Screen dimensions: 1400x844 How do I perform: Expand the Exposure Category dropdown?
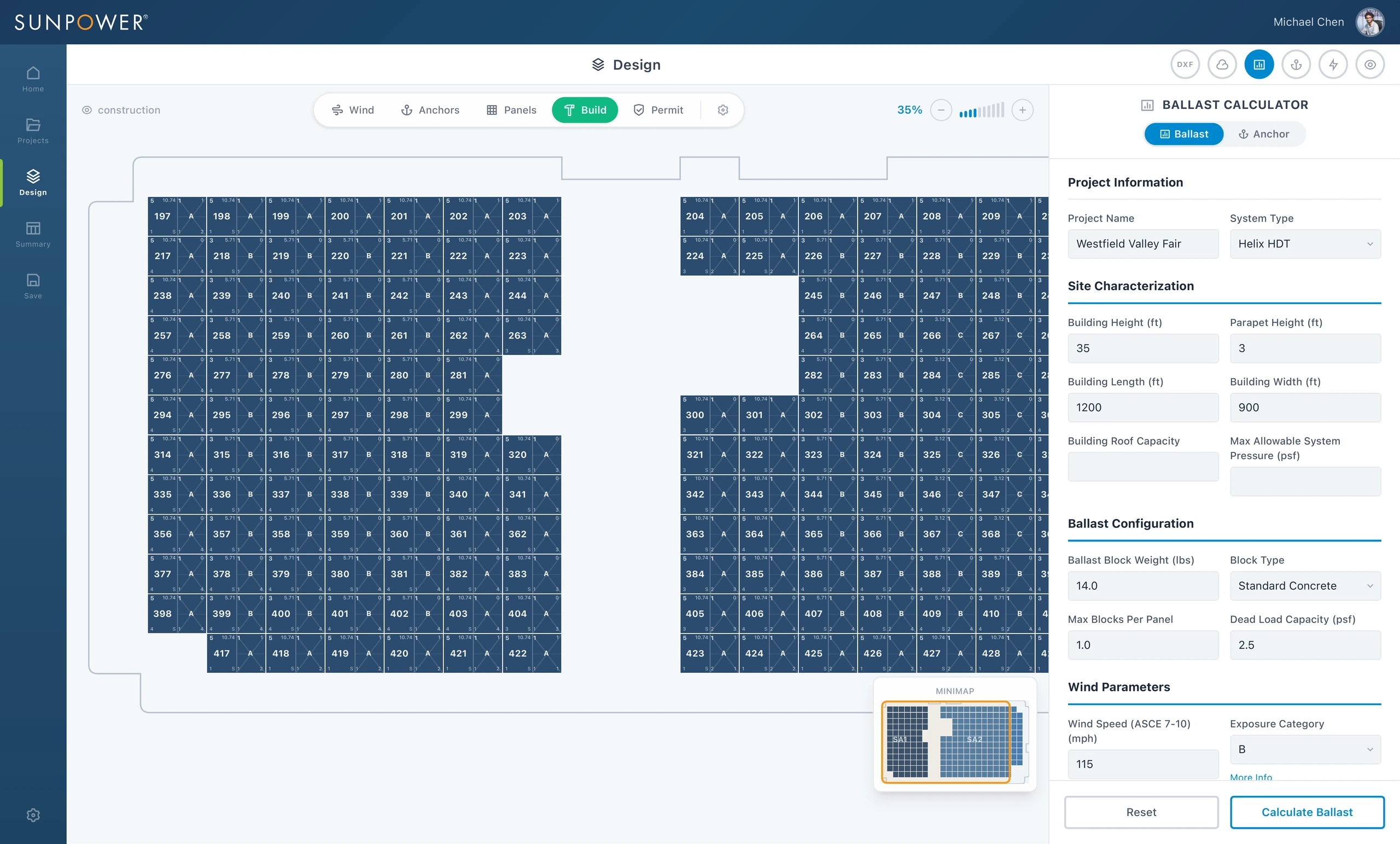(1305, 750)
